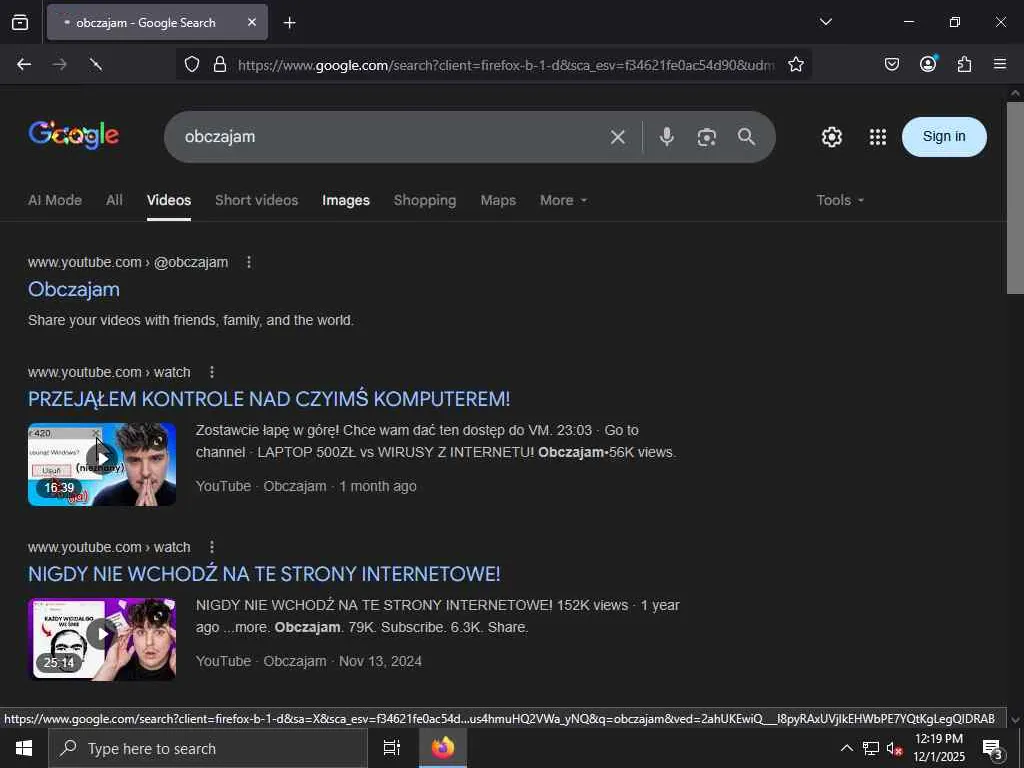The height and width of the screenshot is (768, 1024).
Task: Open the Pocket save icon
Action: click(891, 64)
